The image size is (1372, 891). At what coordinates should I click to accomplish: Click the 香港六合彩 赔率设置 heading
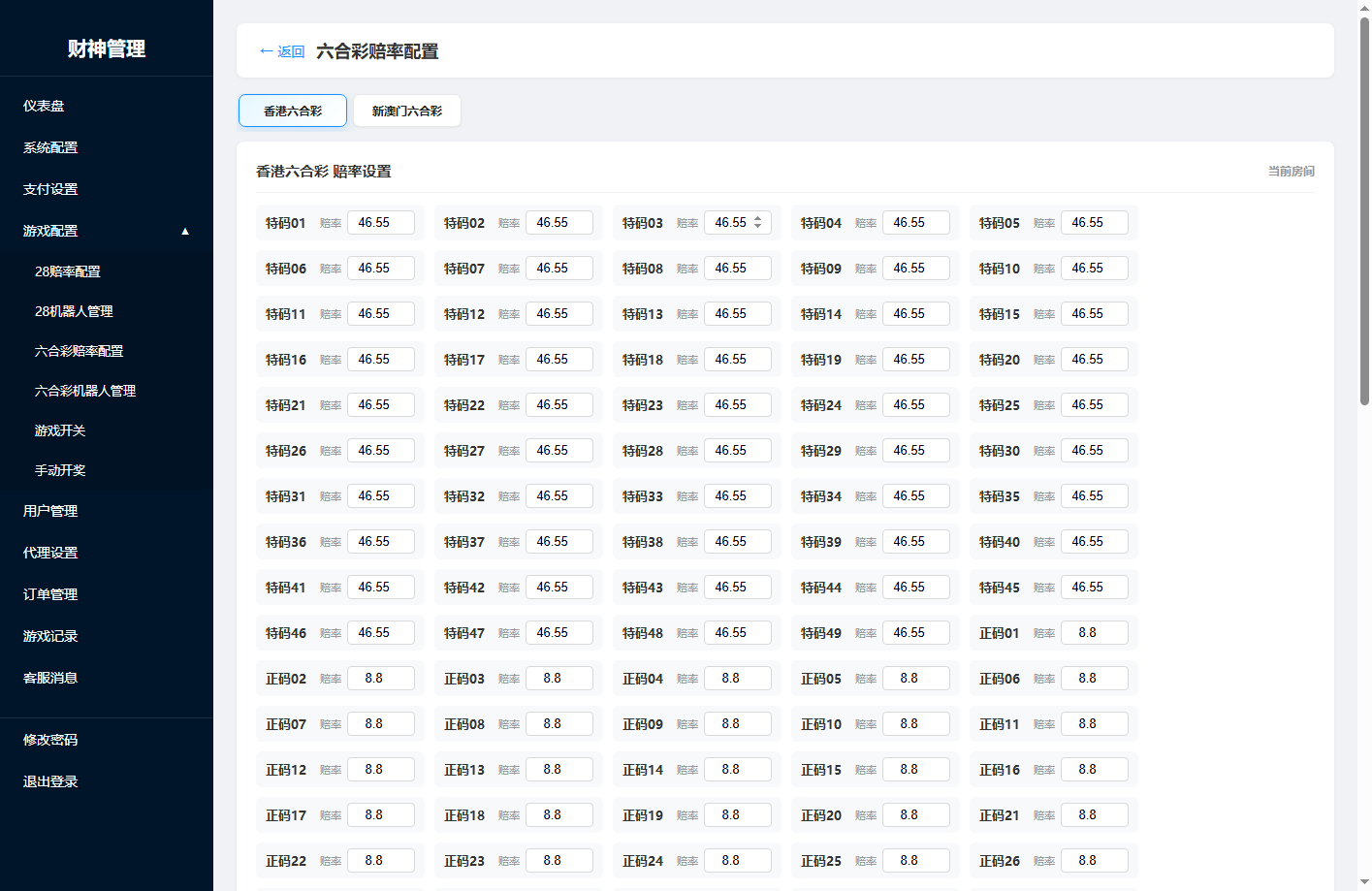(x=324, y=172)
